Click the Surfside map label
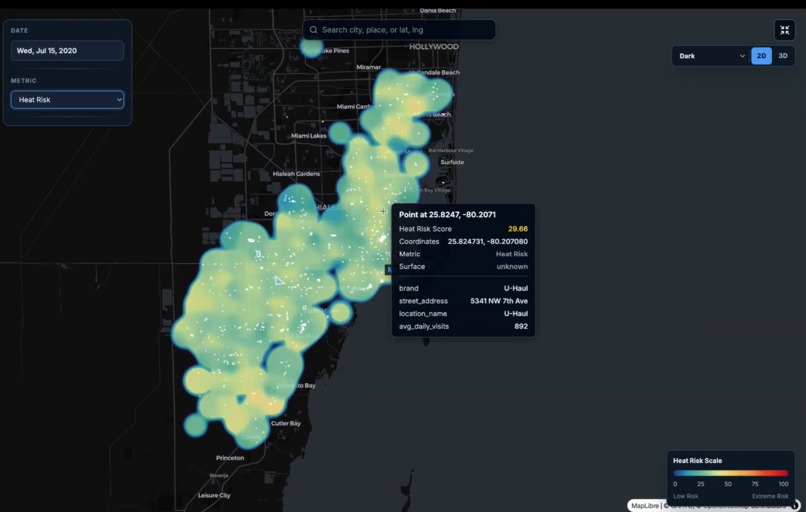Image resolution: width=806 pixels, height=512 pixels. (x=452, y=162)
